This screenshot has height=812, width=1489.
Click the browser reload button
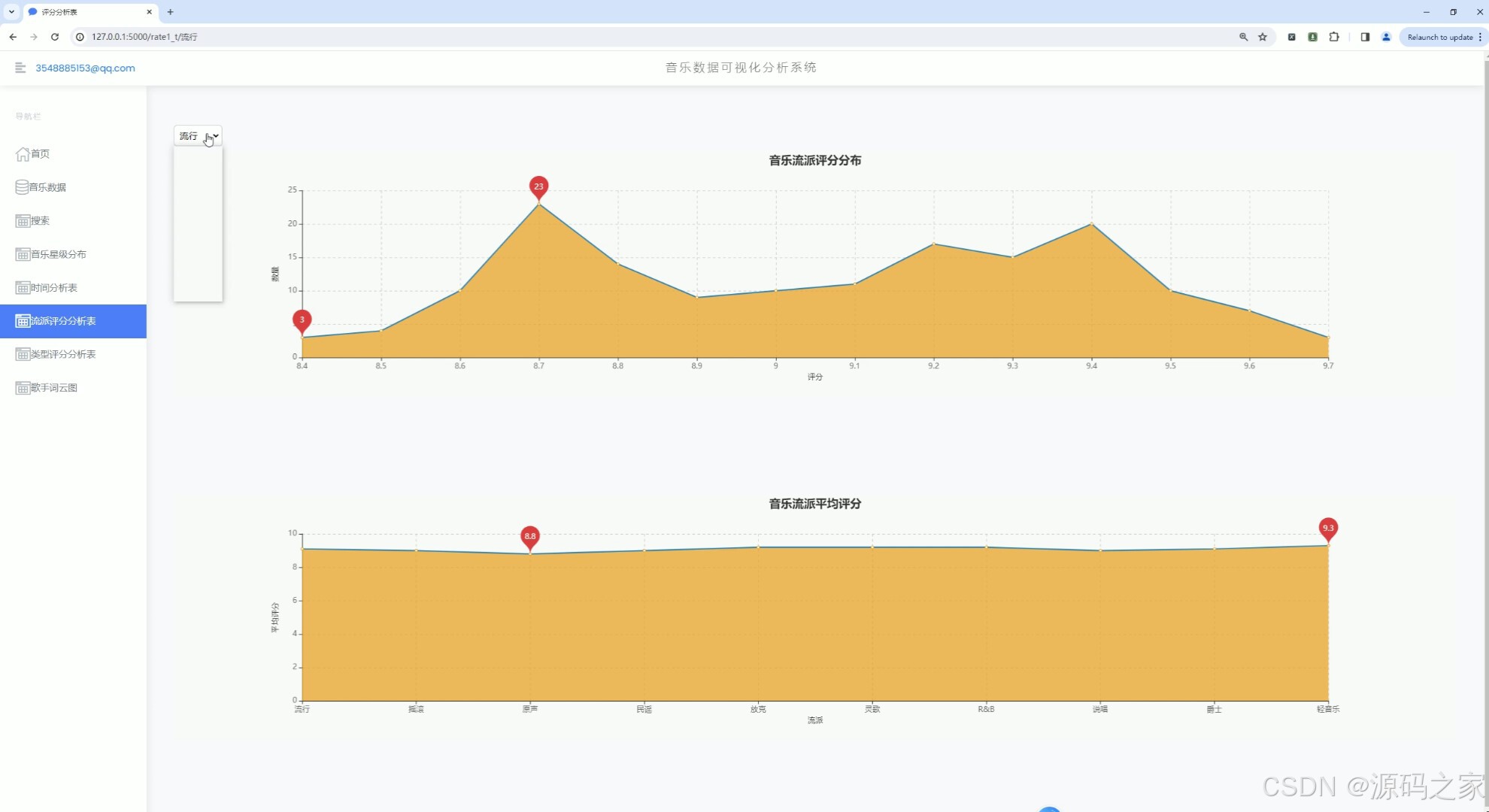(x=55, y=37)
